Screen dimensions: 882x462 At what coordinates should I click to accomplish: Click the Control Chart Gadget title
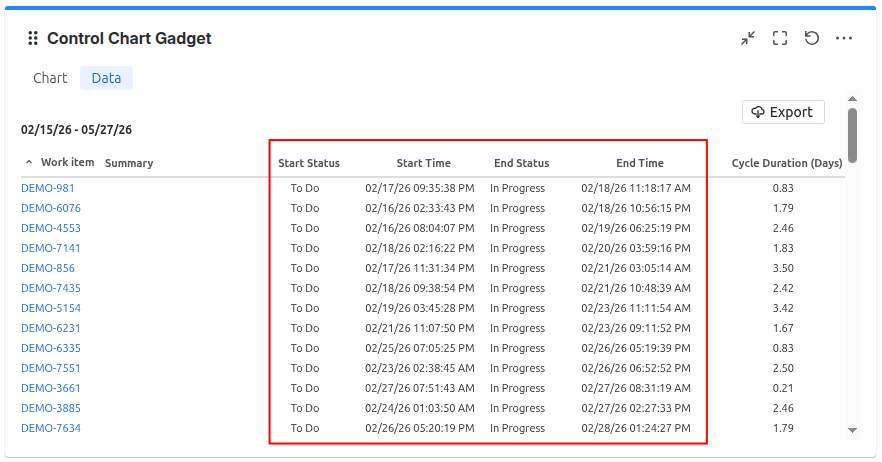pos(129,38)
